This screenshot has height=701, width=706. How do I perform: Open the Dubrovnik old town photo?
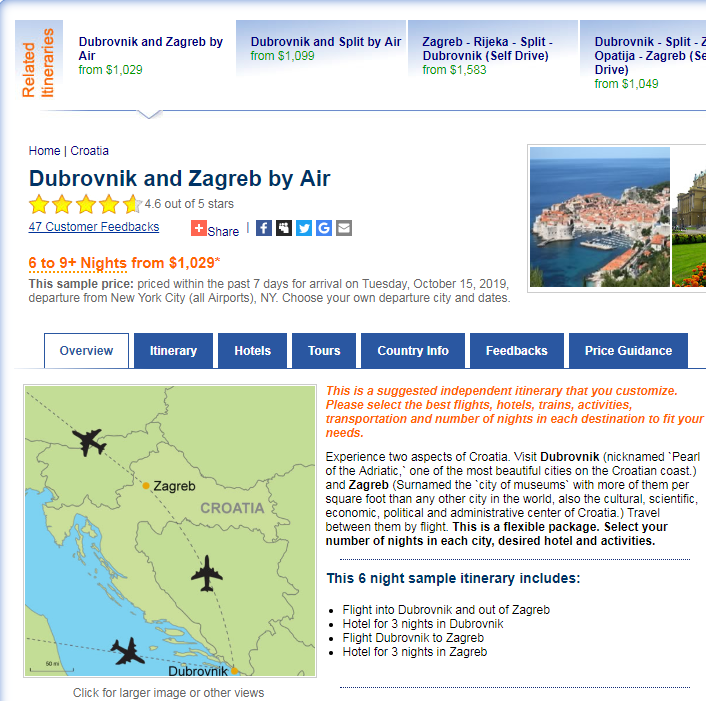coord(599,216)
